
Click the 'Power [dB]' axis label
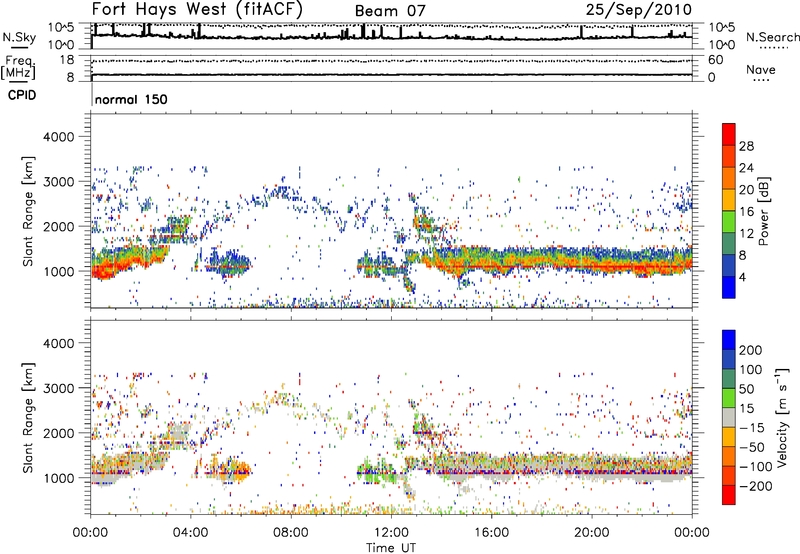pyautogui.click(x=764, y=211)
